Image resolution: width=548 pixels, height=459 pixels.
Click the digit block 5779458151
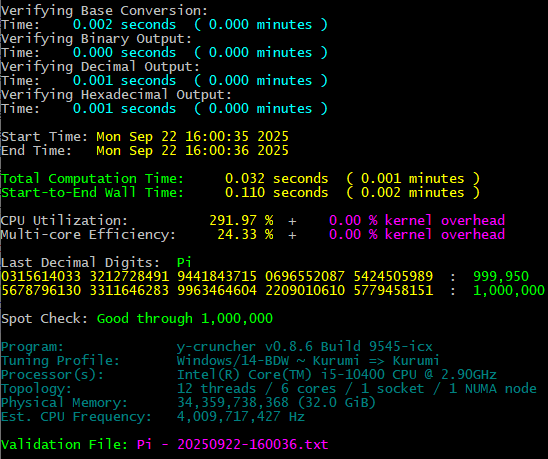tap(393, 291)
